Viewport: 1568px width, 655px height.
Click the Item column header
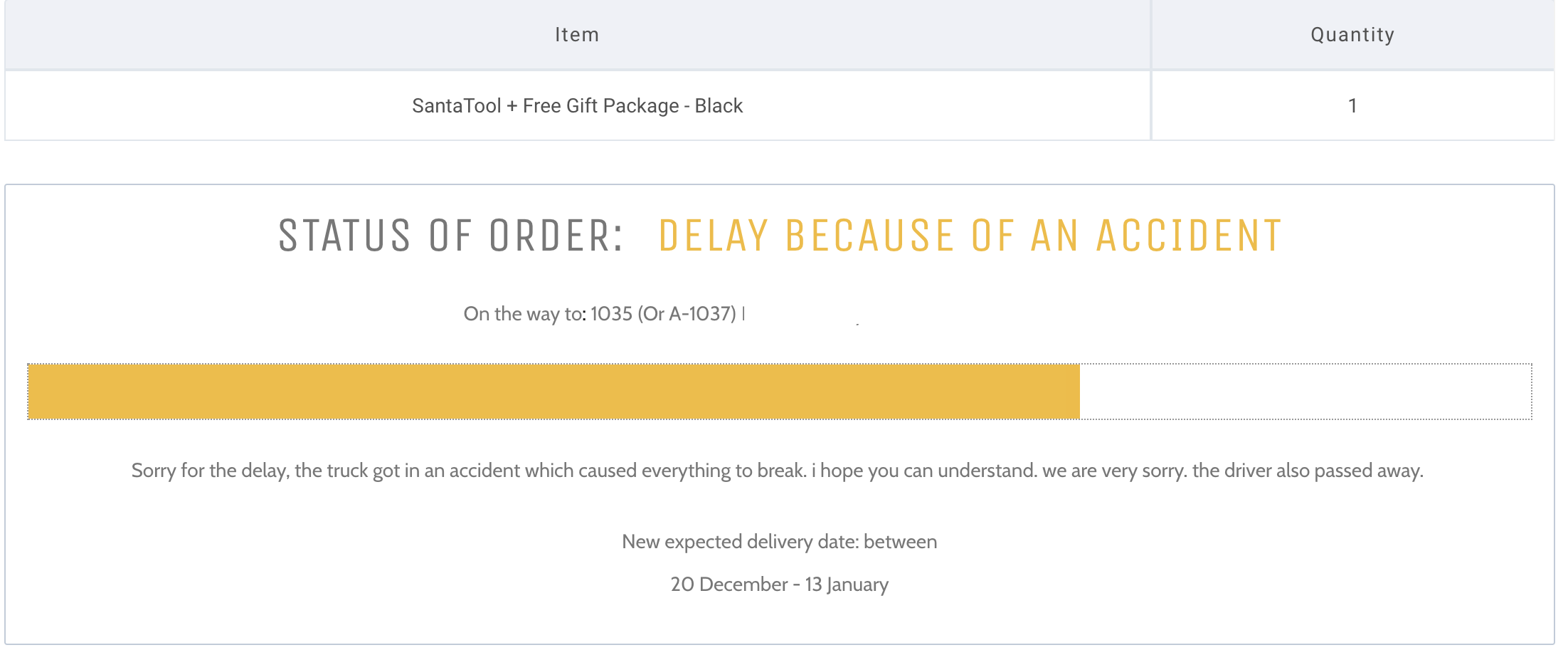click(x=577, y=35)
